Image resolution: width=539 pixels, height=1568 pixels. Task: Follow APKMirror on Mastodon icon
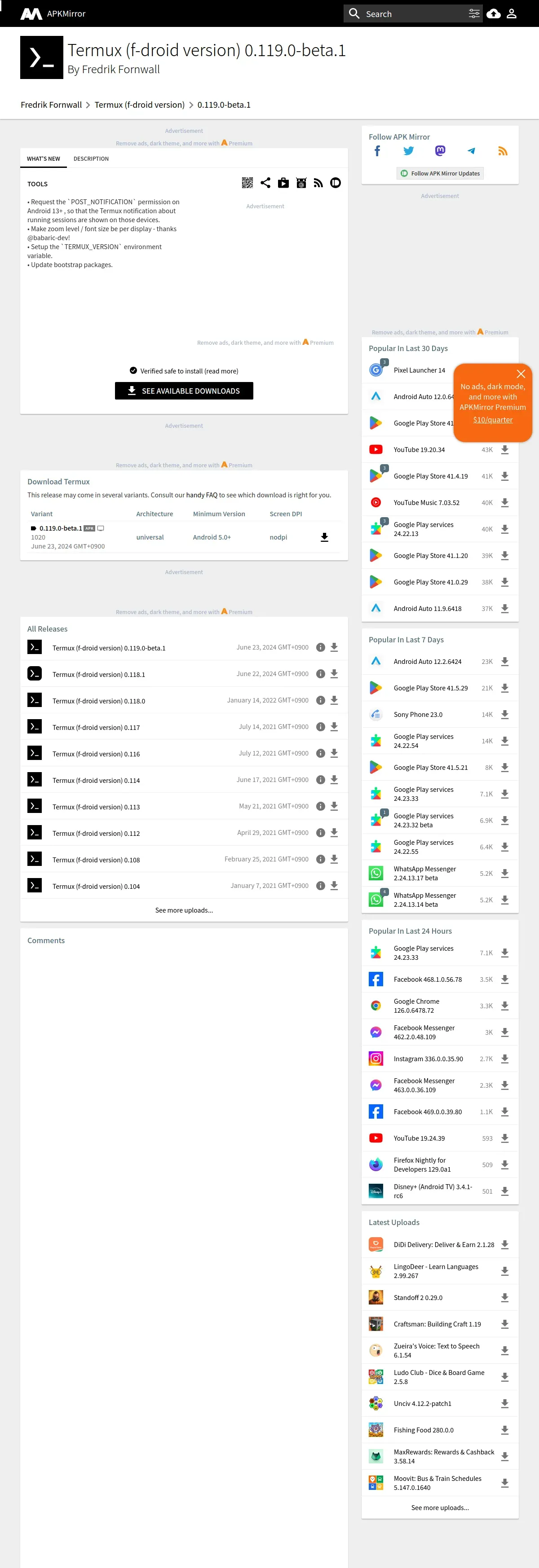point(440,151)
